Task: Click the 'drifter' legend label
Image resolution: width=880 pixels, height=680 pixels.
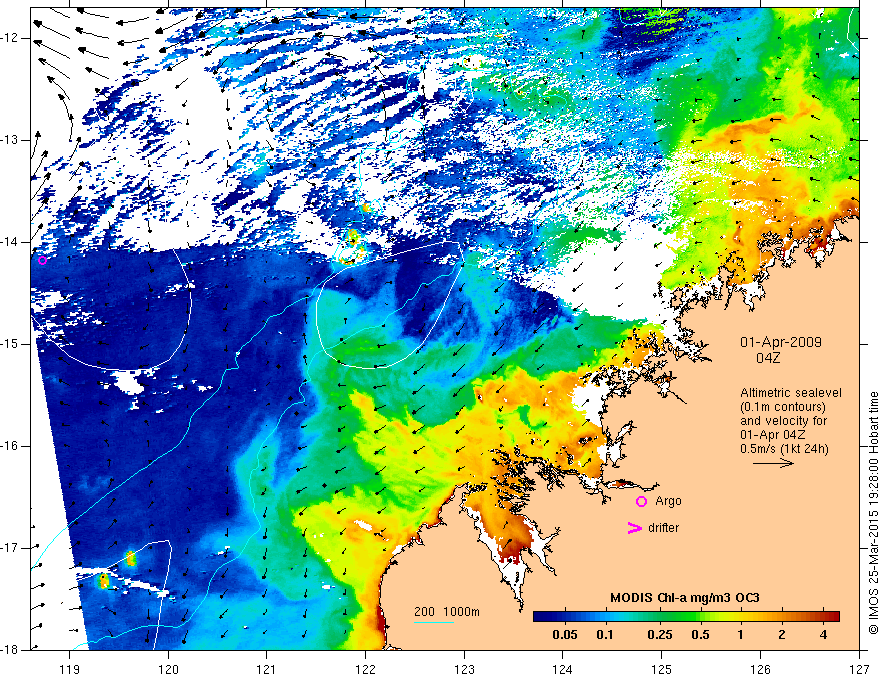Action: (x=663, y=528)
